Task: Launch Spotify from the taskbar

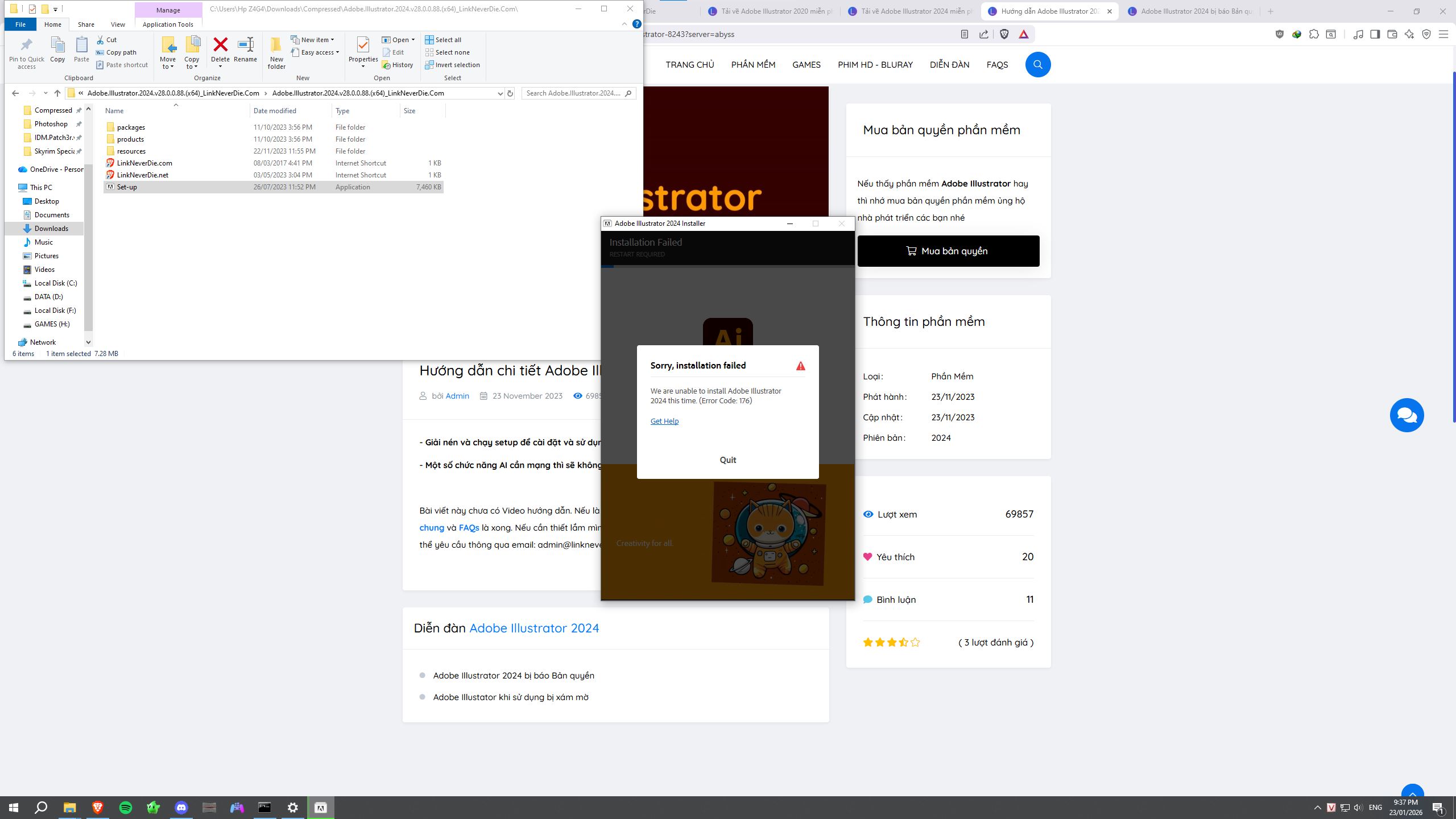Action: pos(126,807)
